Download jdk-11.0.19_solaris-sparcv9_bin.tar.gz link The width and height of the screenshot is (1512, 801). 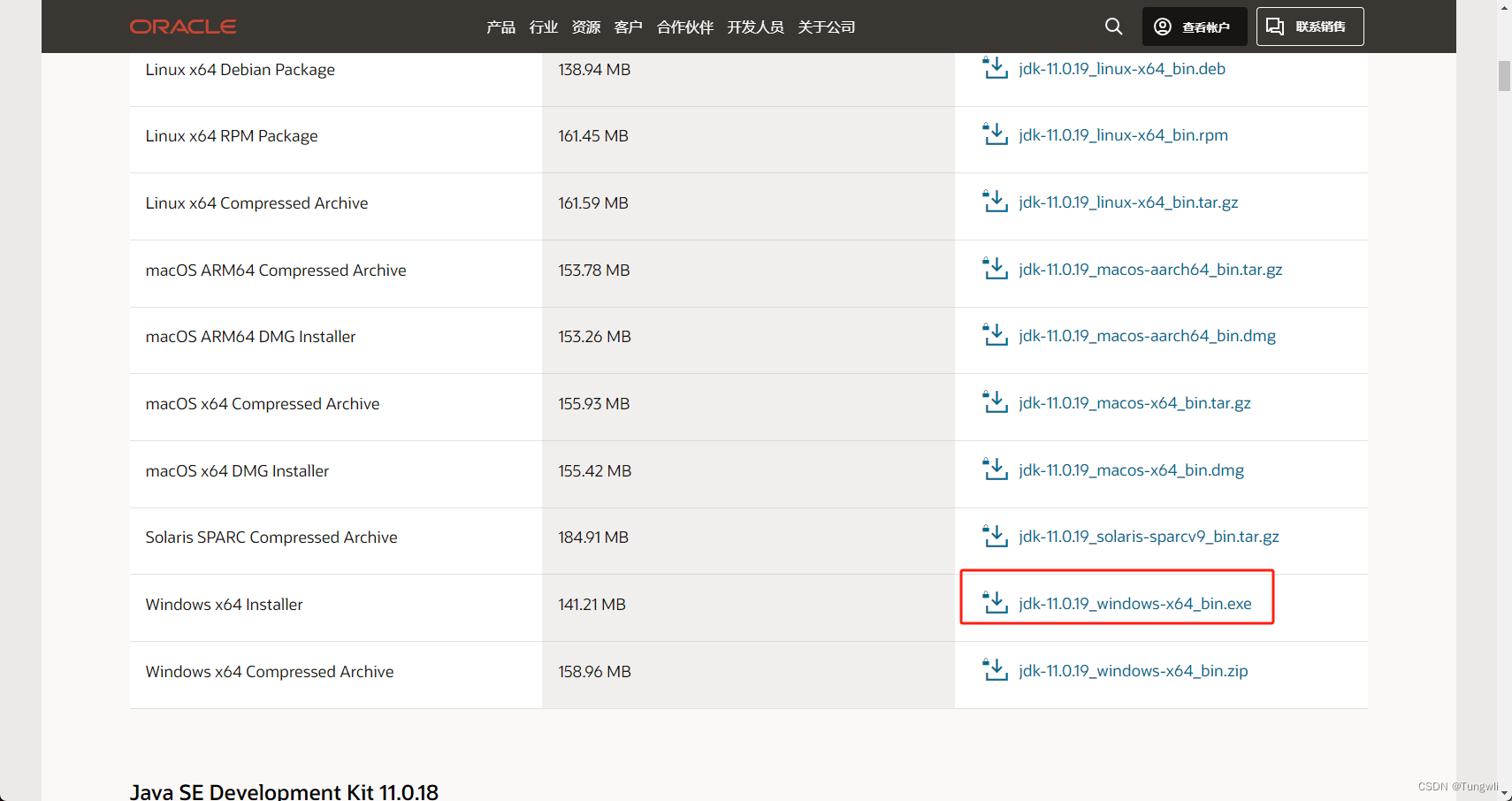[1149, 537]
